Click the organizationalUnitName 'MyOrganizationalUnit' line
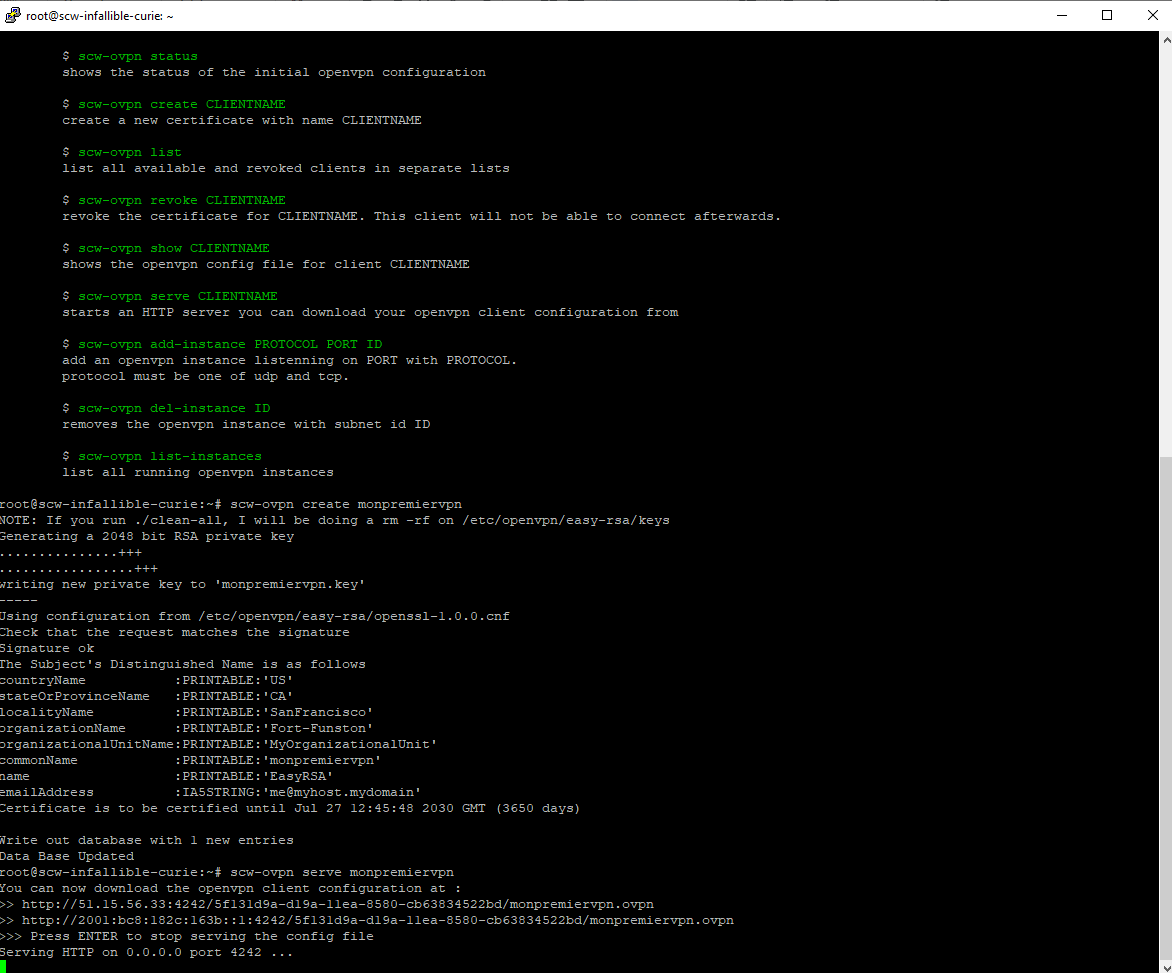 (x=218, y=744)
